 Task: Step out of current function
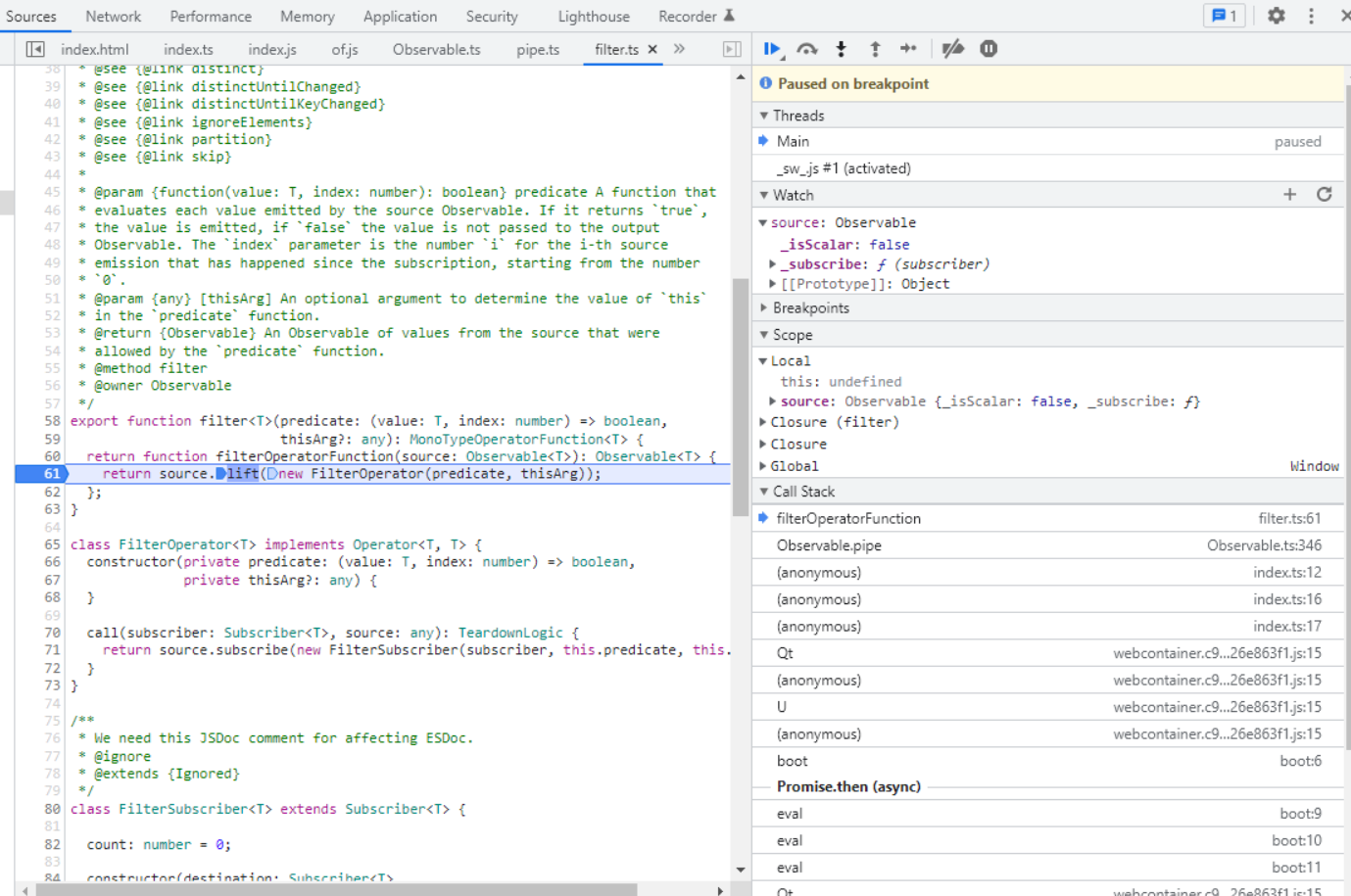pos(875,49)
